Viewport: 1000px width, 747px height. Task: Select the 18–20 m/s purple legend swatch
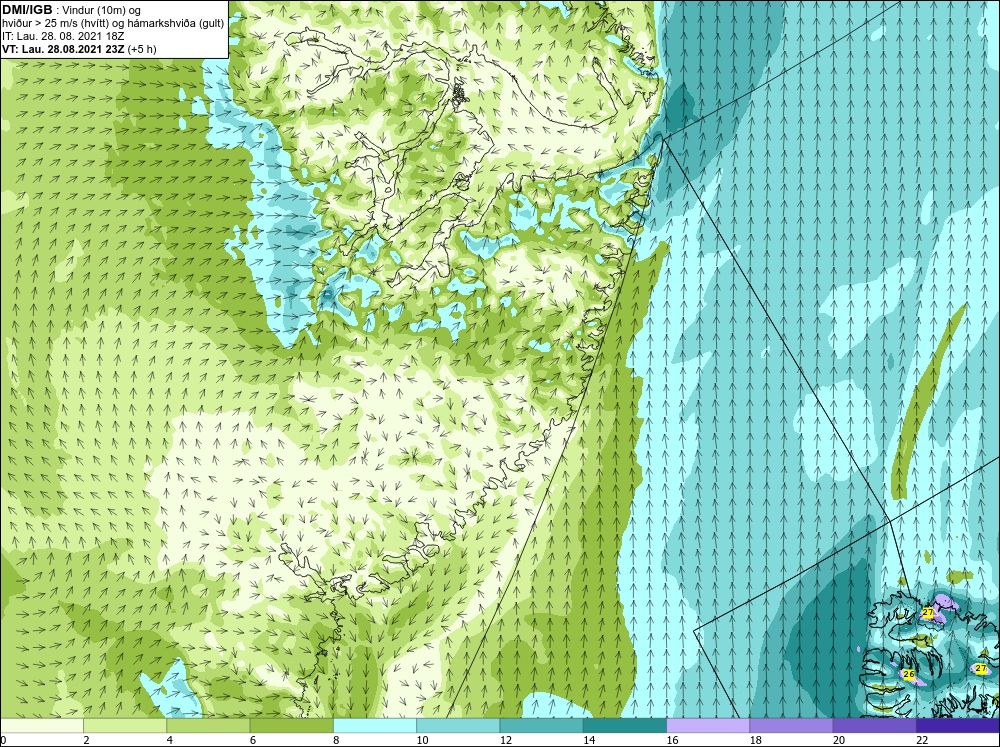(791, 726)
